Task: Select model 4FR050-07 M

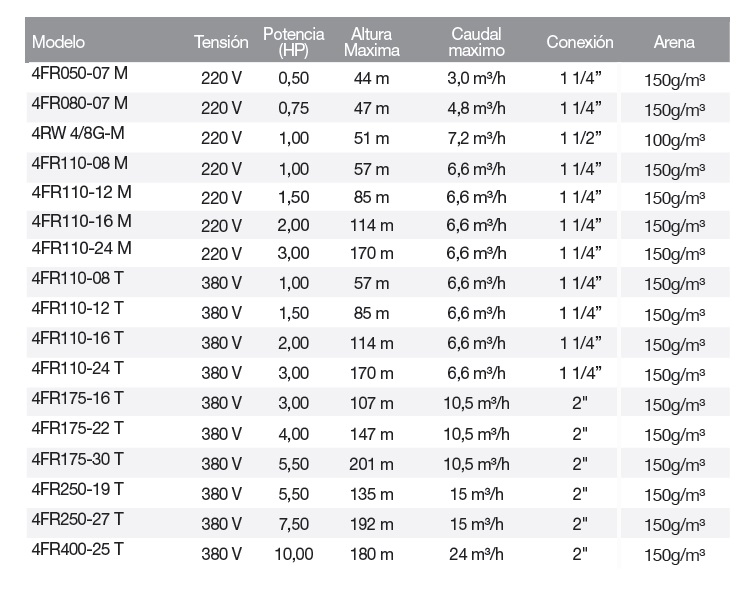Action: tap(80, 73)
